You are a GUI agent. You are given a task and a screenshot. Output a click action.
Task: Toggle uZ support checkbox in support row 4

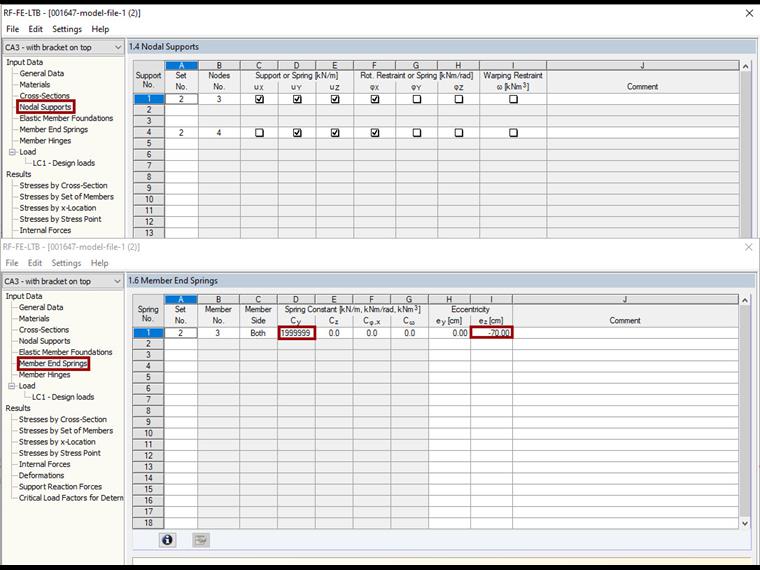pyautogui.click(x=335, y=132)
